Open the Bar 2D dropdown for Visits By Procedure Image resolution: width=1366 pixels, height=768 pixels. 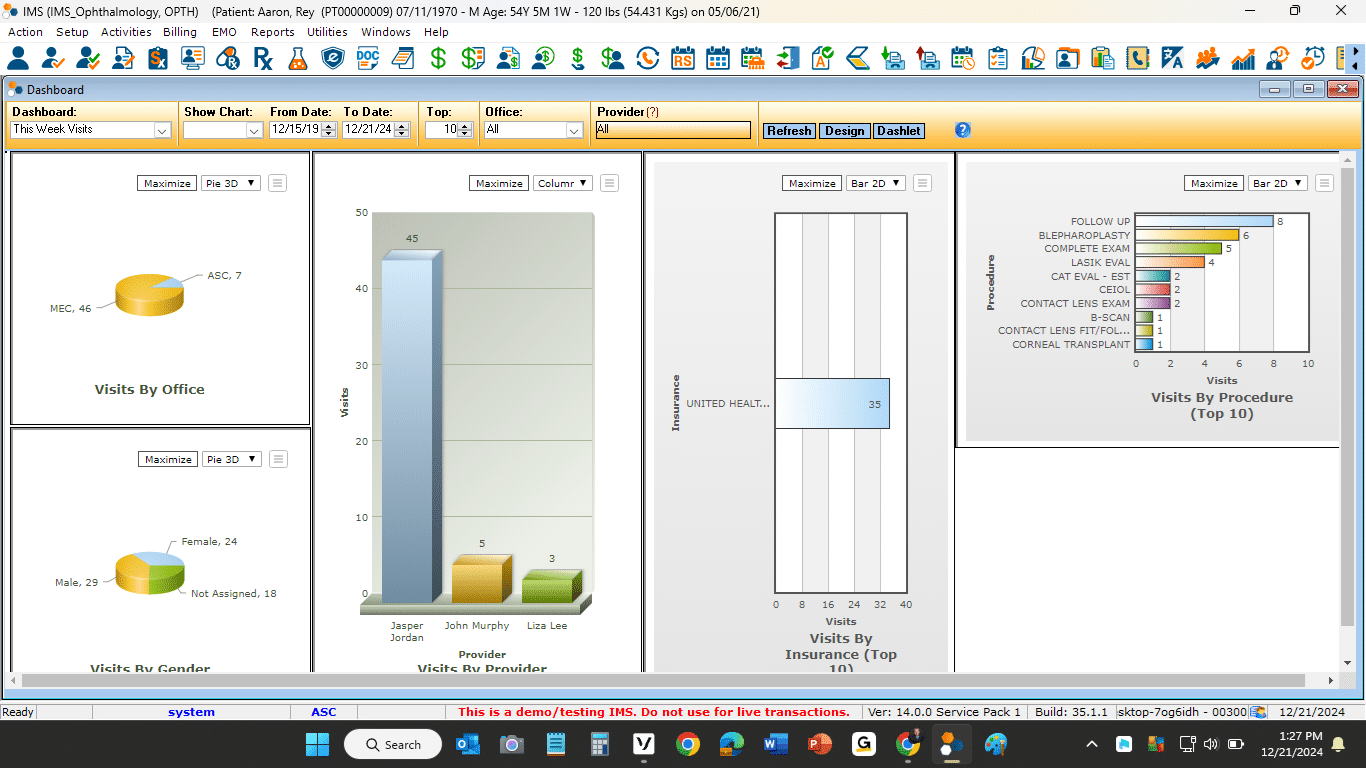1298,183
